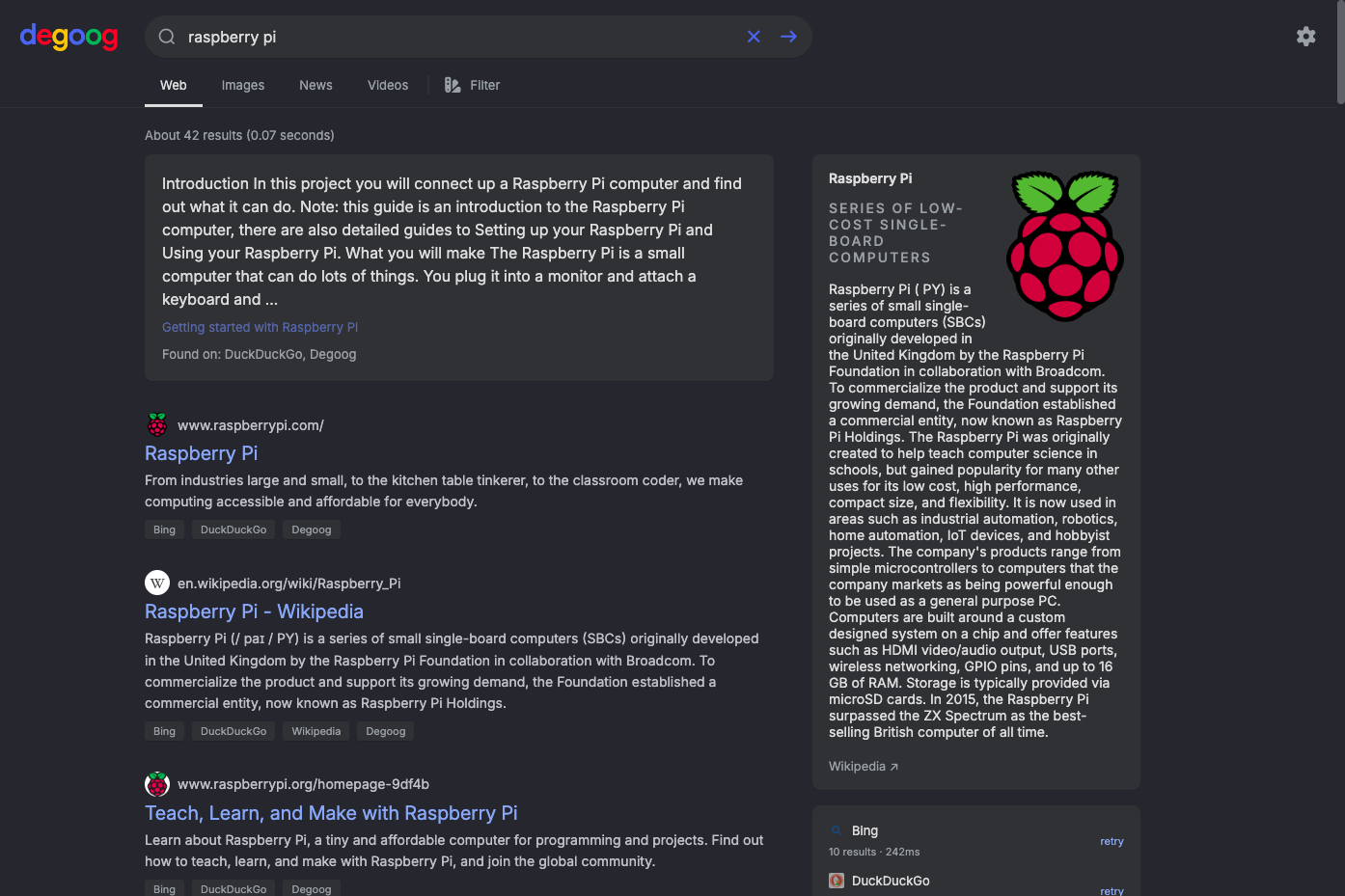Click the Wikipedia tag under Wikipedia result
Image resolution: width=1345 pixels, height=896 pixels.
pyautogui.click(x=316, y=731)
